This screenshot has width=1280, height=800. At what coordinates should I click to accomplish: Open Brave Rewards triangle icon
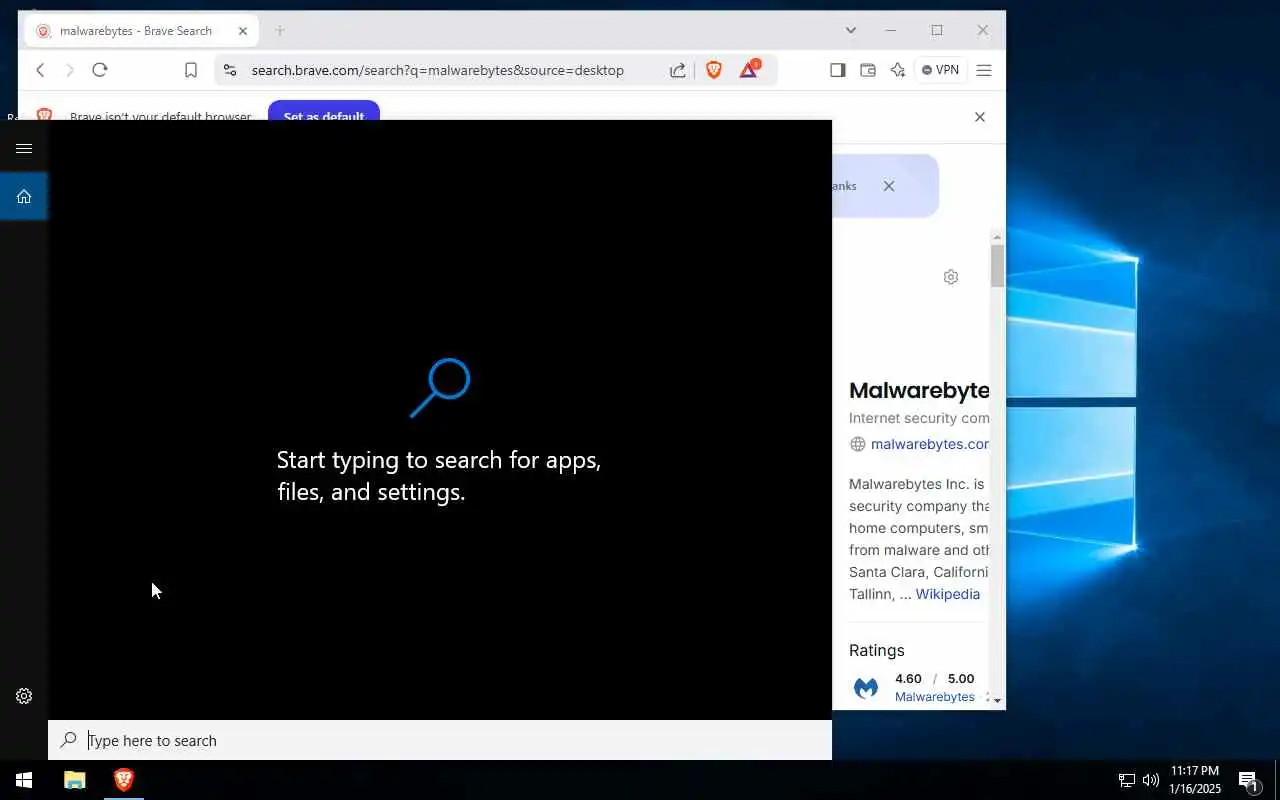pyautogui.click(x=749, y=69)
